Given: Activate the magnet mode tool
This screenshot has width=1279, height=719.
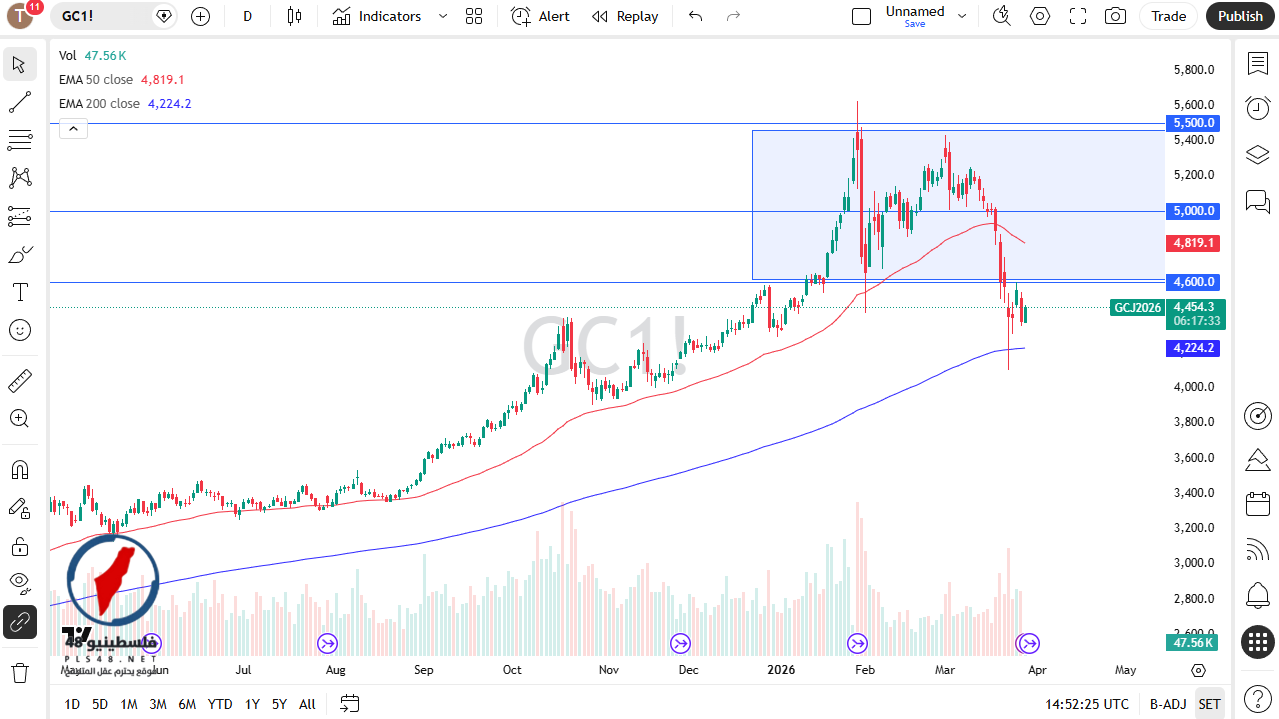Looking at the screenshot, I should tap(19, 469).
